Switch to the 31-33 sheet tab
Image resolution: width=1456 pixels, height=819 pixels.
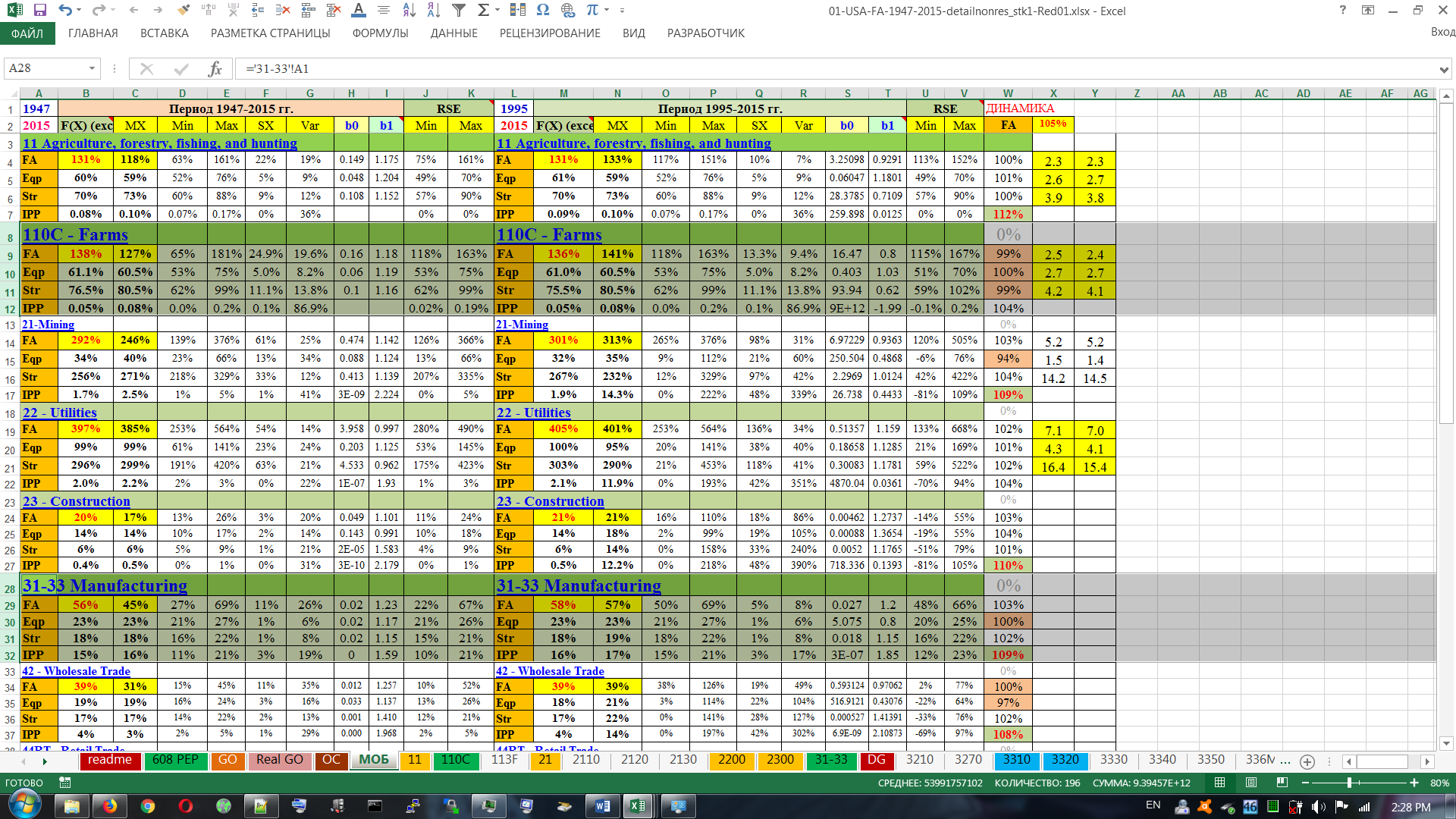(x=830, y=760)
